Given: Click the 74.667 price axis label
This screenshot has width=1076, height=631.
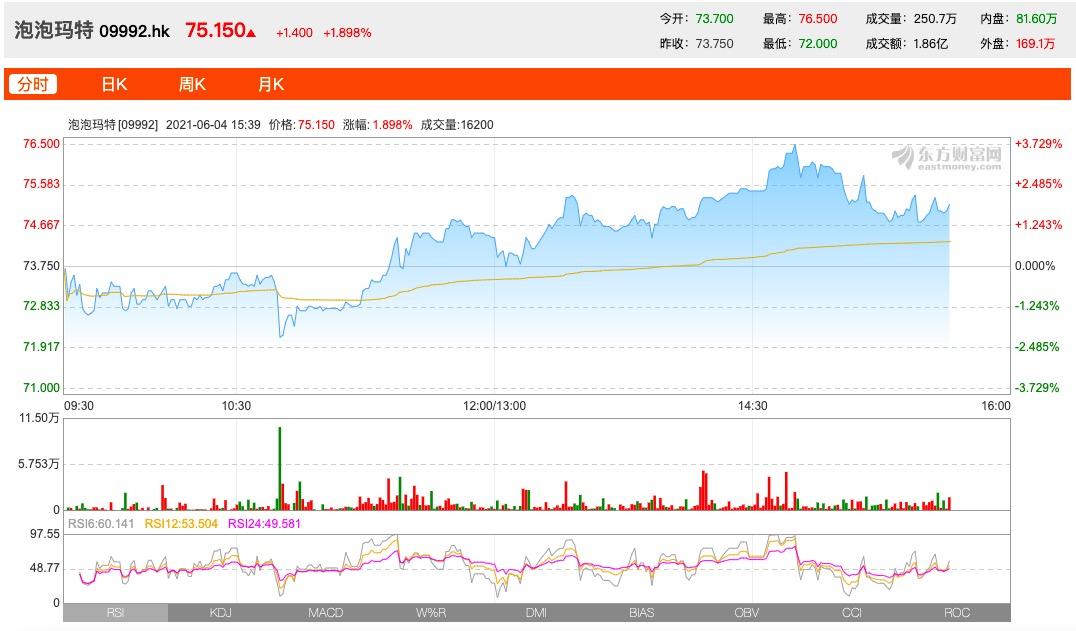Looking at the screenshot, I should tap(42, 225).
